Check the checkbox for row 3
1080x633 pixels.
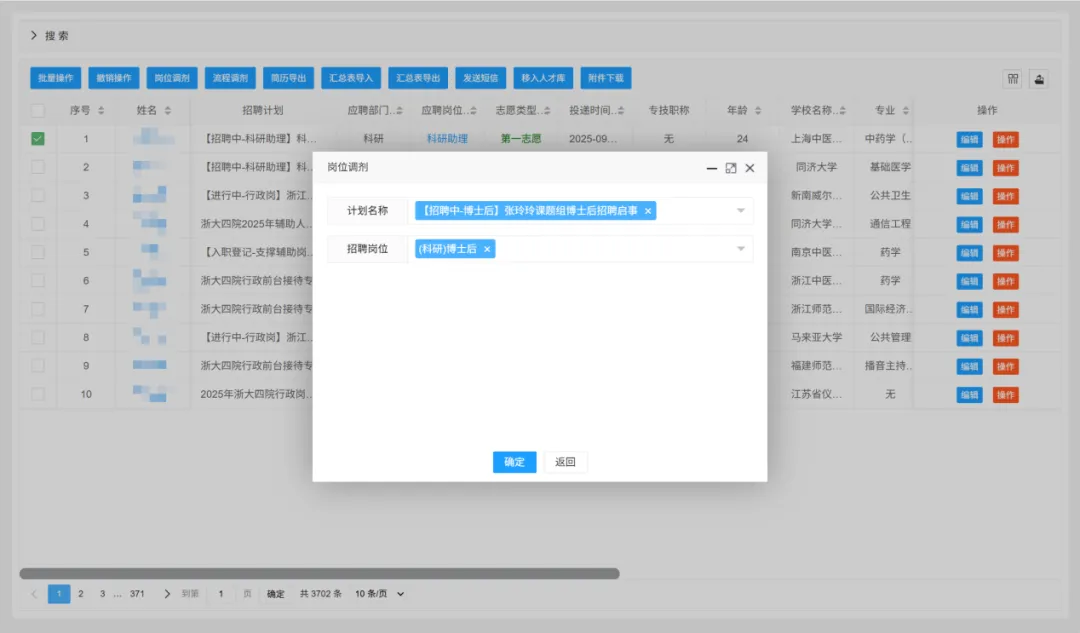[x=38, y=196]
